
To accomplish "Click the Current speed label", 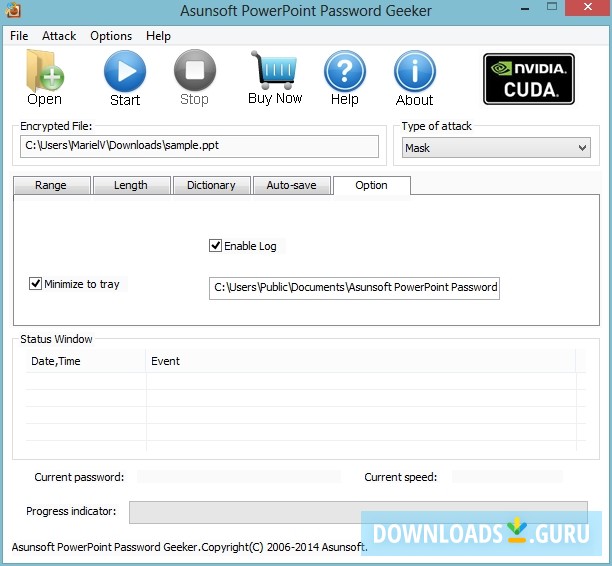I will 400,477.
